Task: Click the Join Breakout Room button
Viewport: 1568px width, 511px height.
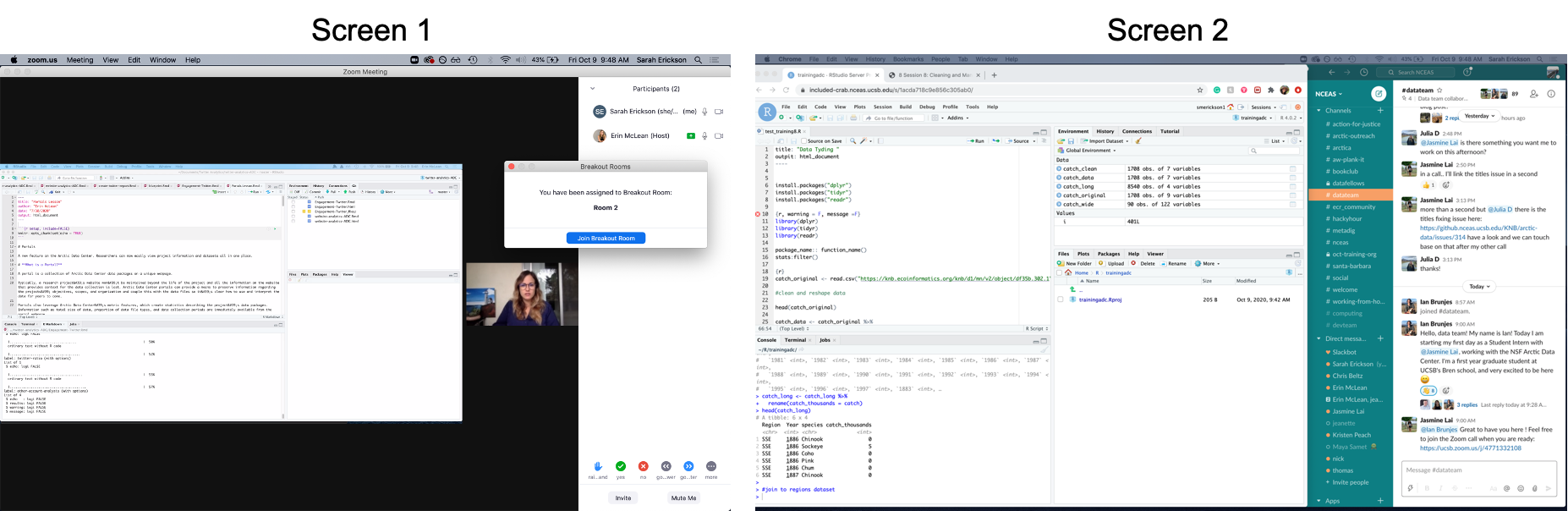Action: (606, 239)
